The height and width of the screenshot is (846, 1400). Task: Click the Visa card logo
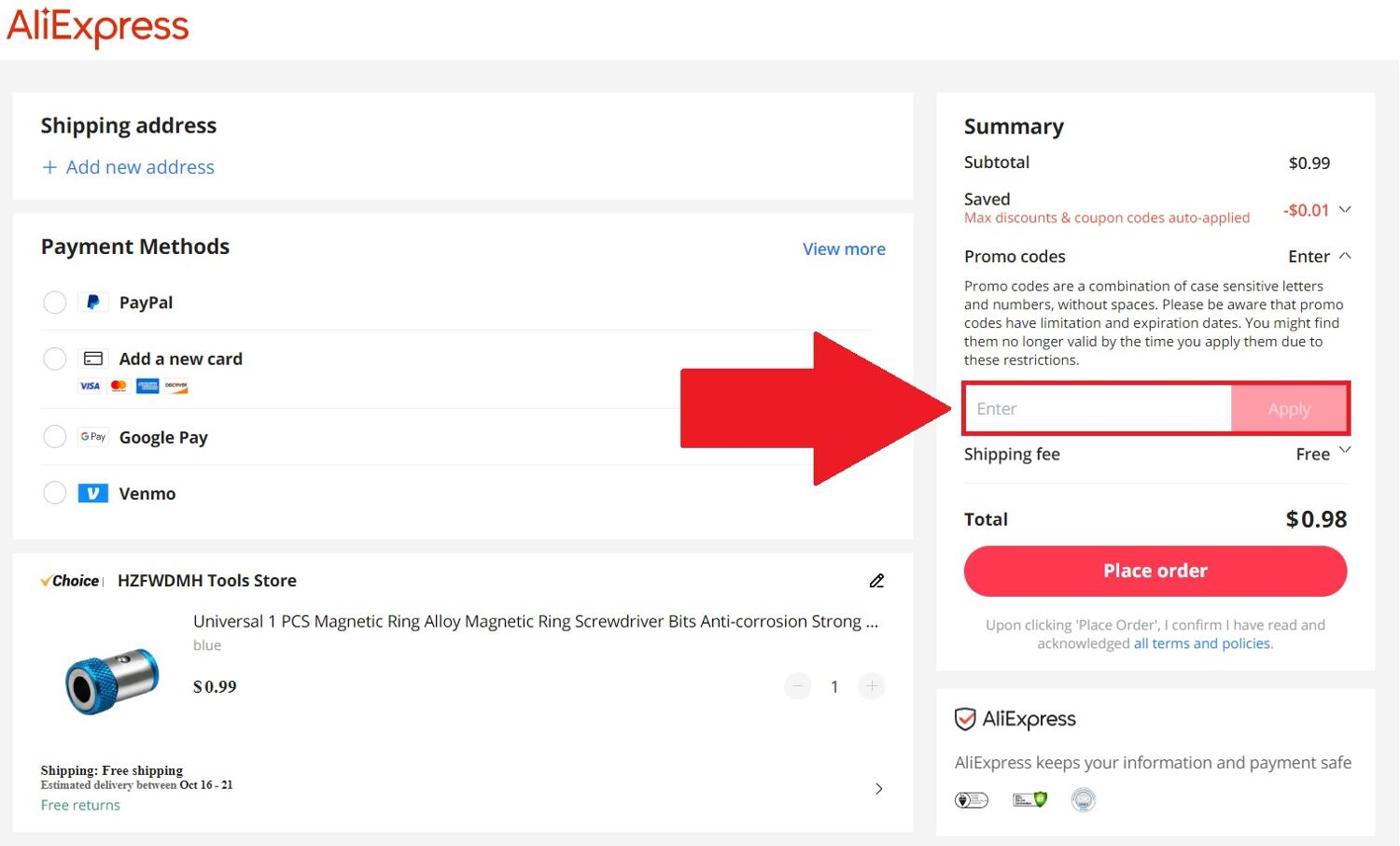[x=90, y=386]
